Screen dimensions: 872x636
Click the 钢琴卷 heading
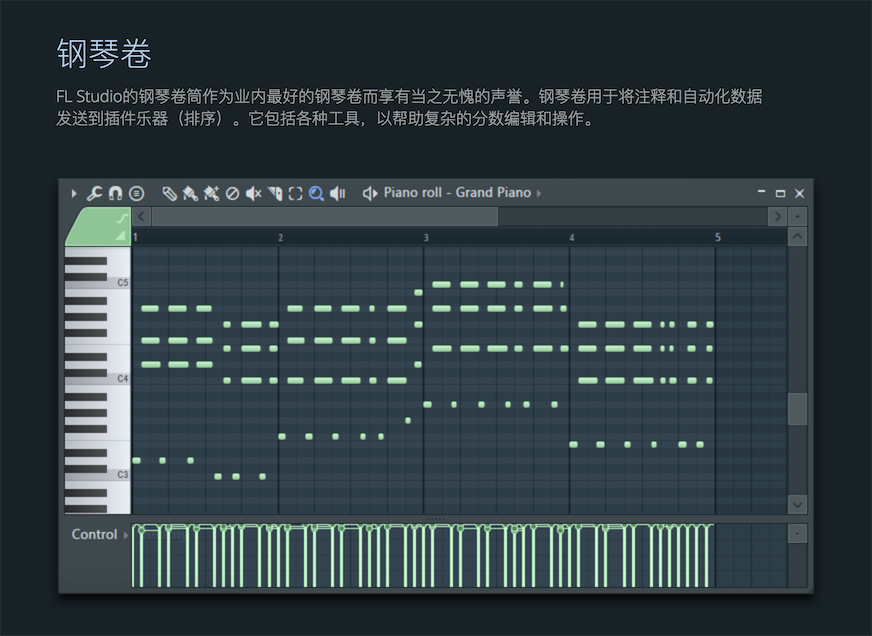point(104,54)
